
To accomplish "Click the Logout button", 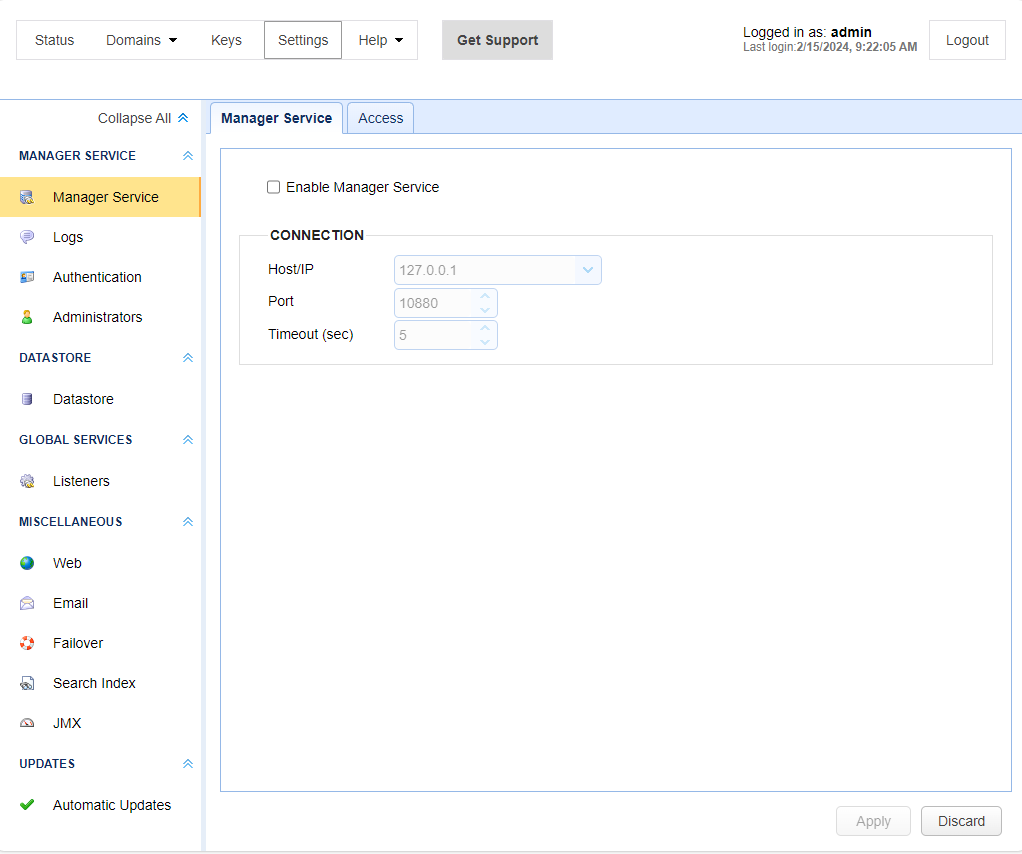I will (966, 40).
